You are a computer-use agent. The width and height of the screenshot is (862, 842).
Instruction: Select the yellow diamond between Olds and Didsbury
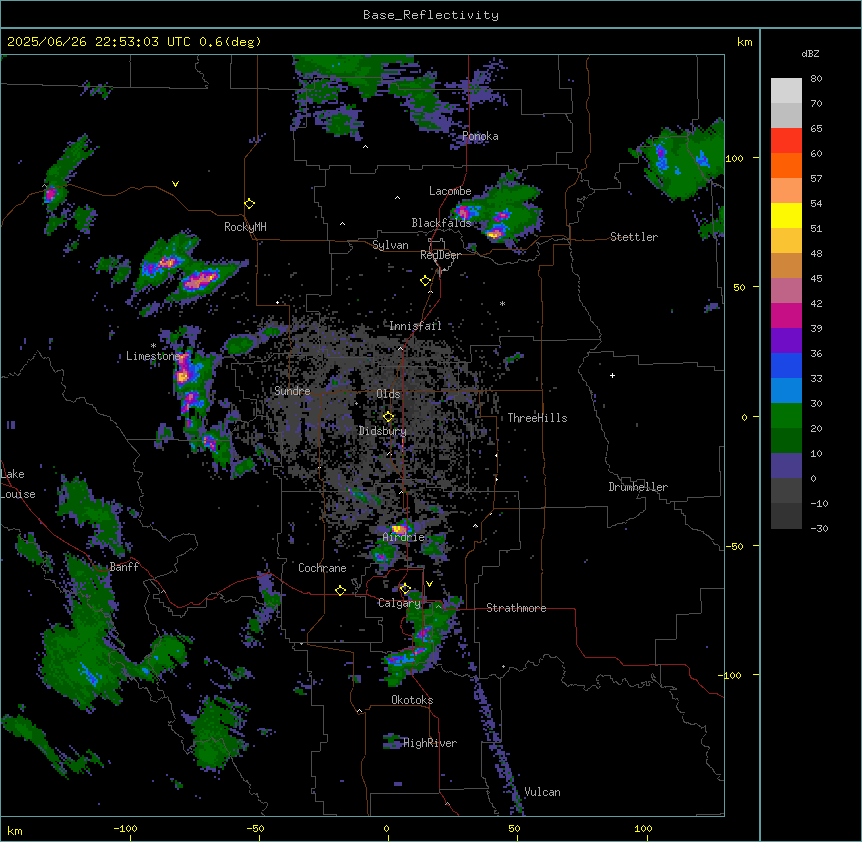388,417
